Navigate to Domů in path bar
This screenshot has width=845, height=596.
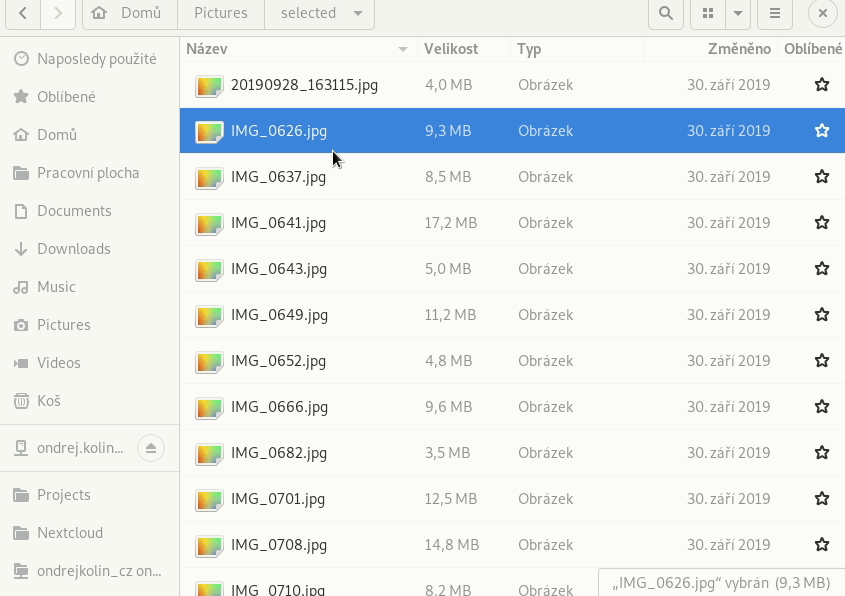tap(130, 13)
